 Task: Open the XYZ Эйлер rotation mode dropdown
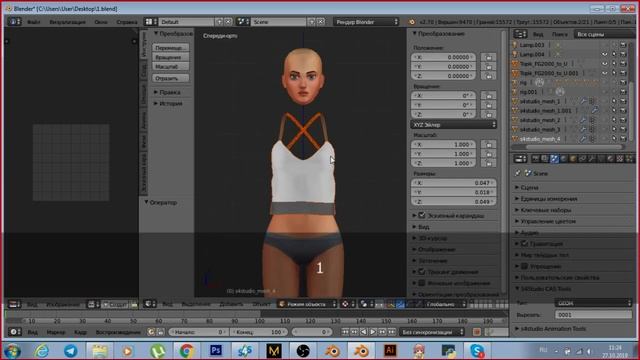click(453, 124)
